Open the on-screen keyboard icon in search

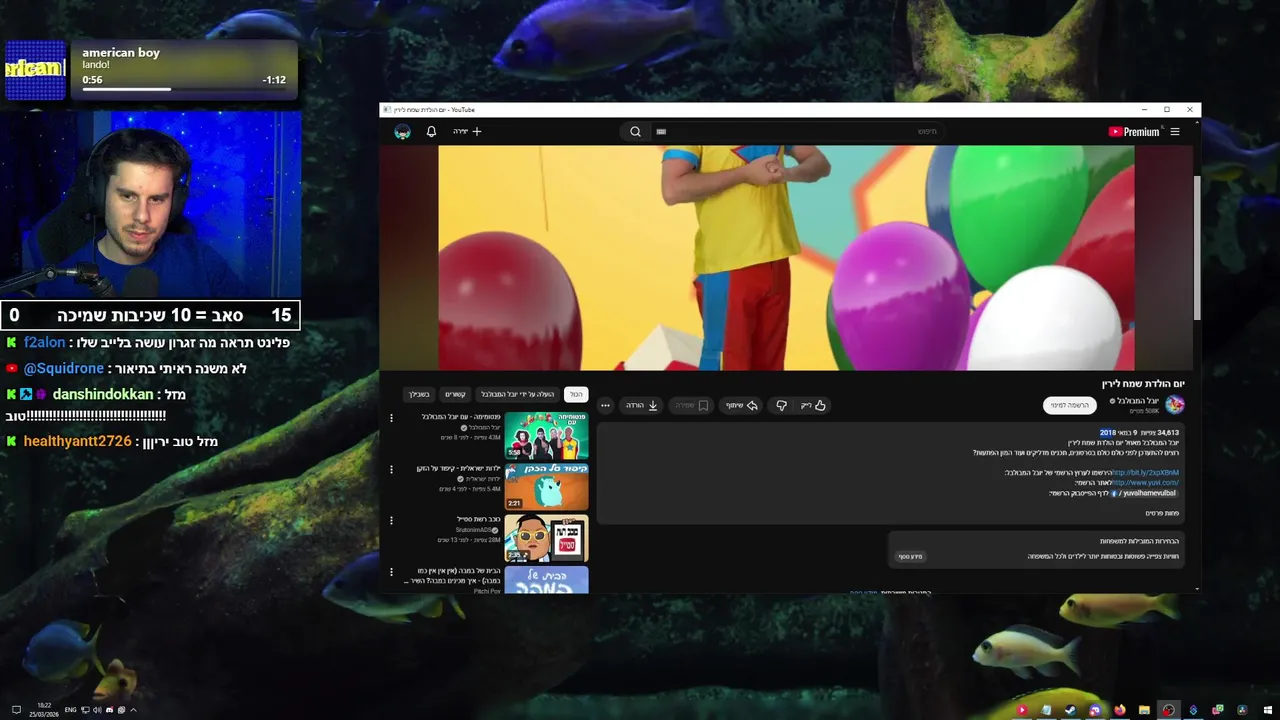click(x=661, y=131)
